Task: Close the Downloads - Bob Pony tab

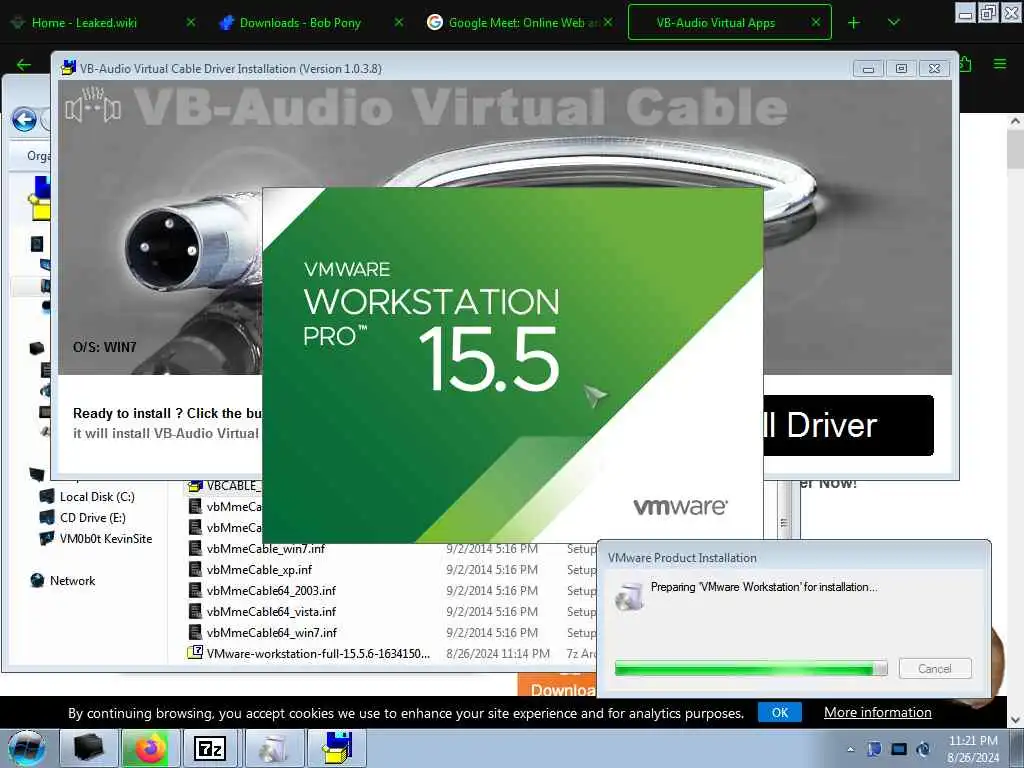Action: click(x=398, y=22)
